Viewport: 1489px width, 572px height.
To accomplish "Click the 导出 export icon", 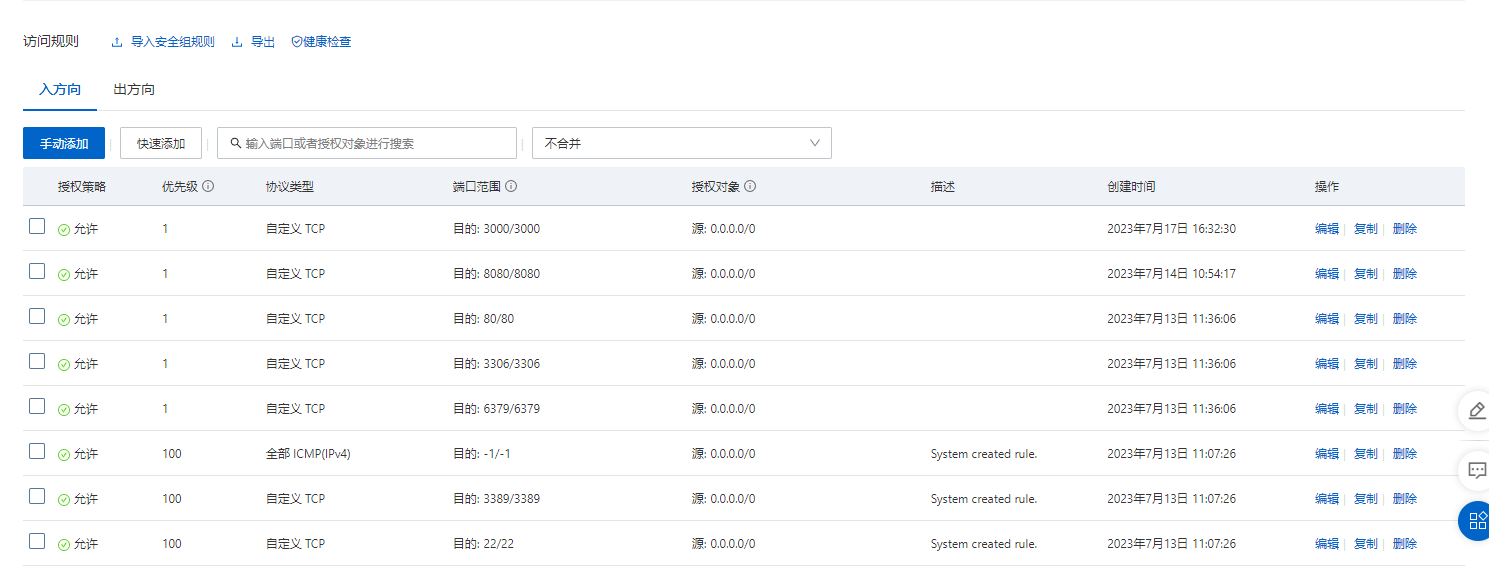I will [237, 42].
